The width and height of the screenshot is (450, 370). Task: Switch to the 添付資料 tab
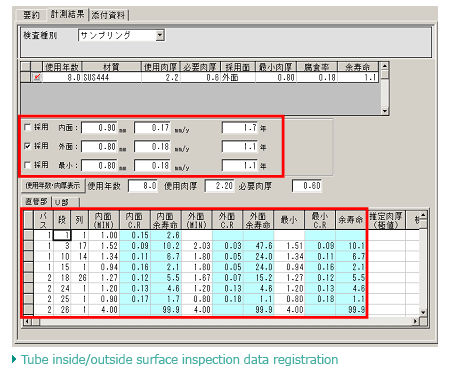(x=108, y=15)
